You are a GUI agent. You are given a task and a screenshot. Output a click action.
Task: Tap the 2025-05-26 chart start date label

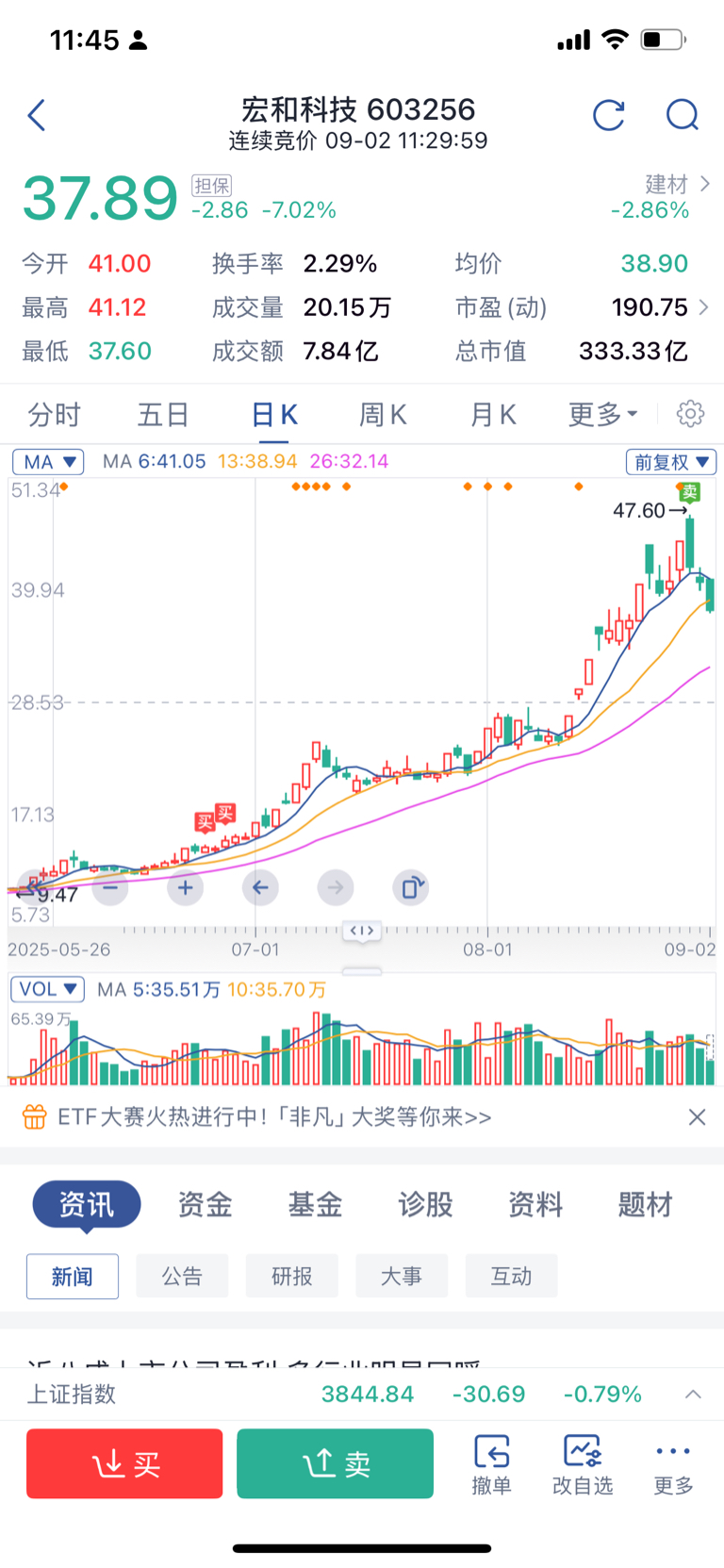pos(59,949)
